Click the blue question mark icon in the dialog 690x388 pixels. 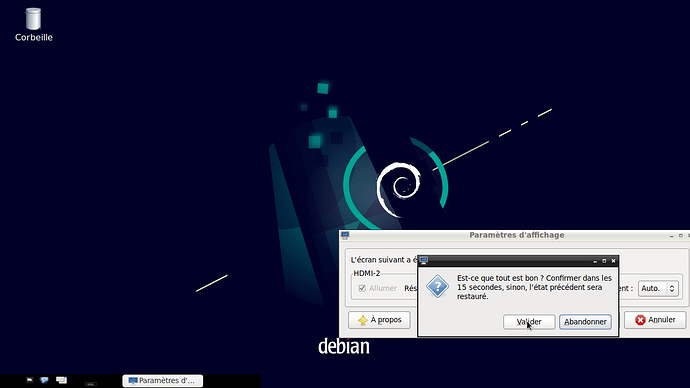(437, 286)
